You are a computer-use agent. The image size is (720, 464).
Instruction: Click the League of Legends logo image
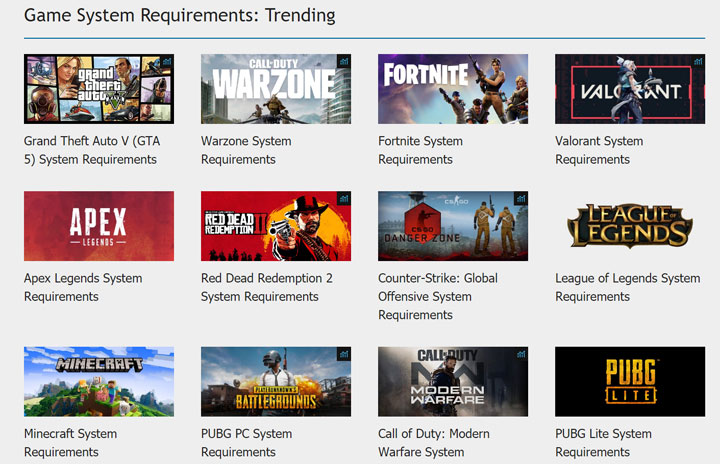tap(629, 226)
